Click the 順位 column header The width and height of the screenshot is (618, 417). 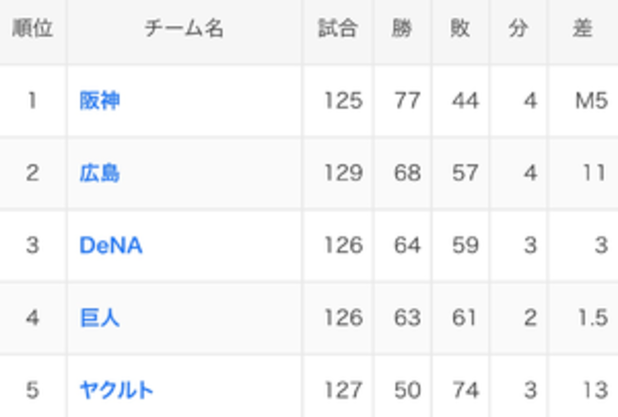click(33, 28)
